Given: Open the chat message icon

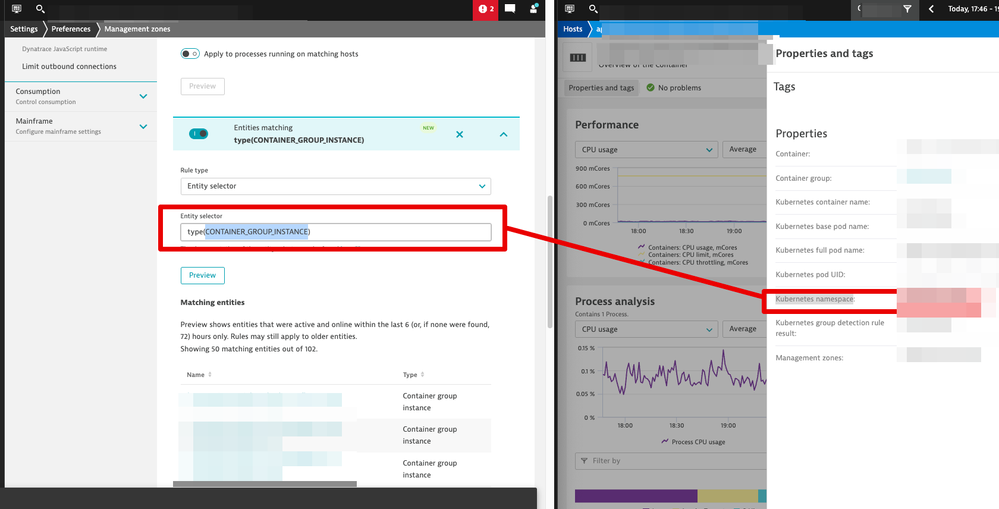Looking at the screenshot, I should (x=510, y=9).
